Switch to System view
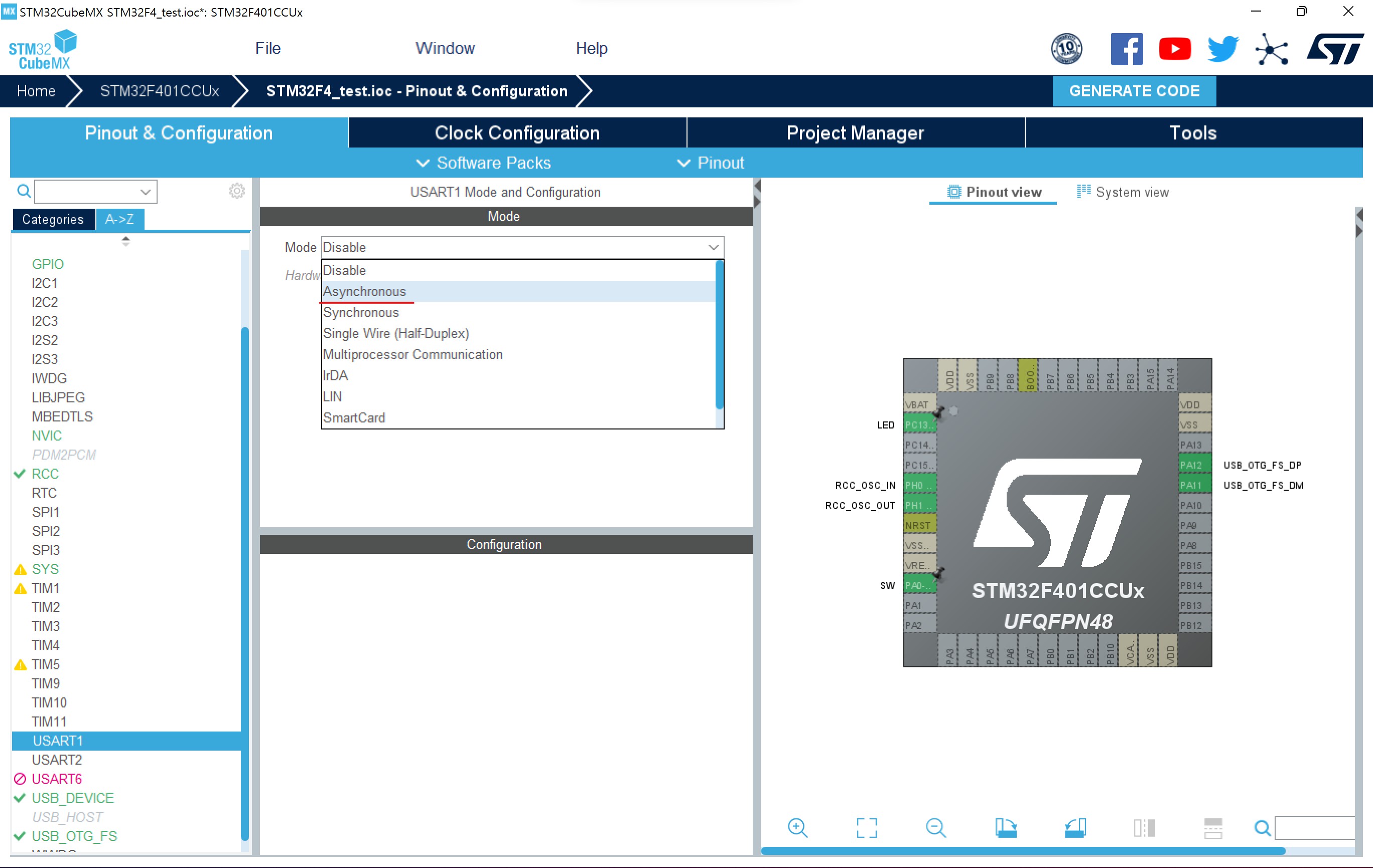1373x868 pixels. pyautogui.click(x=1122, y=192)
